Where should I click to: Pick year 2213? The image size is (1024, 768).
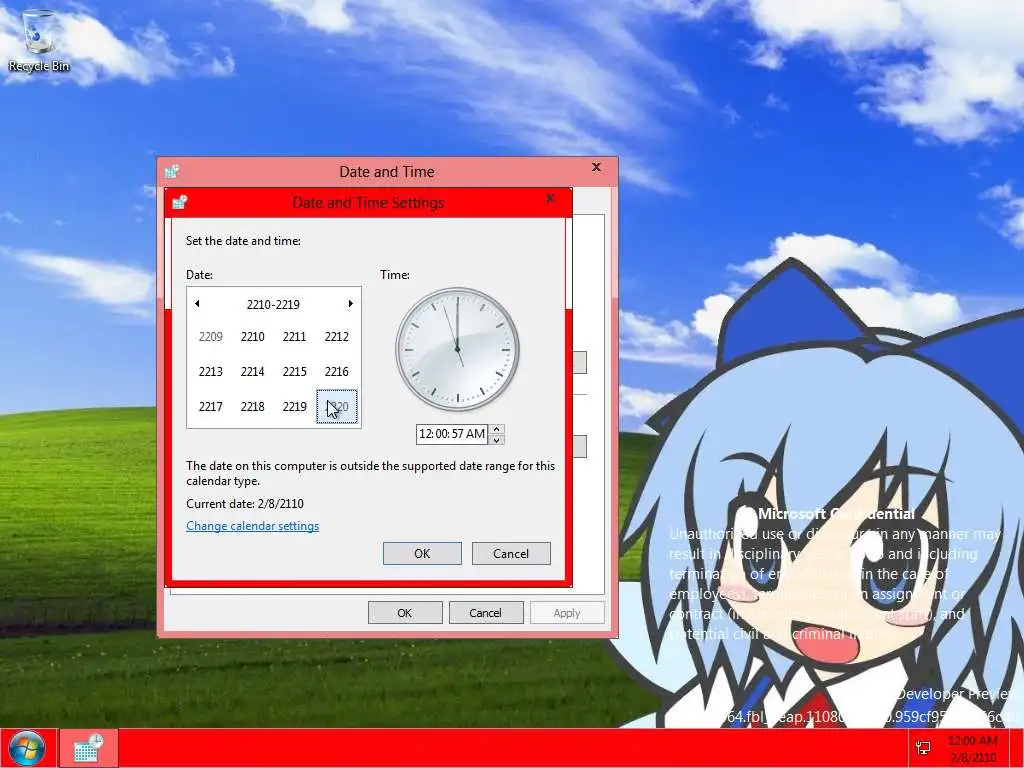point(210,372)
